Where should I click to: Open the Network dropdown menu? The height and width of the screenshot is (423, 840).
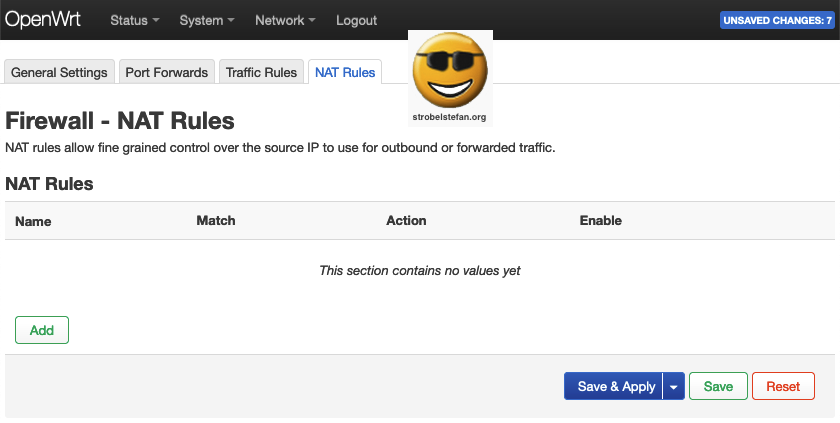click(x=285, y=20)
